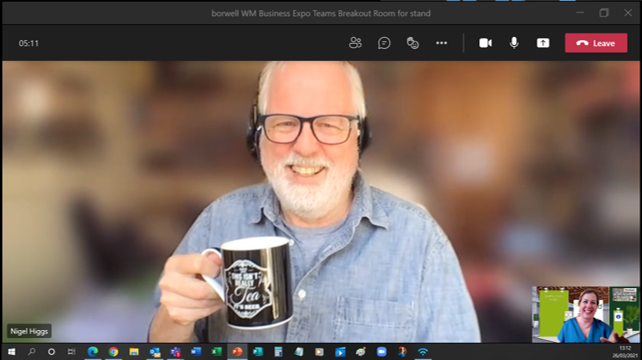This screenshot has height=360, width=642.
Task: Open Microsoft Publisher from the taskbar
Action: tap(258, 352)
